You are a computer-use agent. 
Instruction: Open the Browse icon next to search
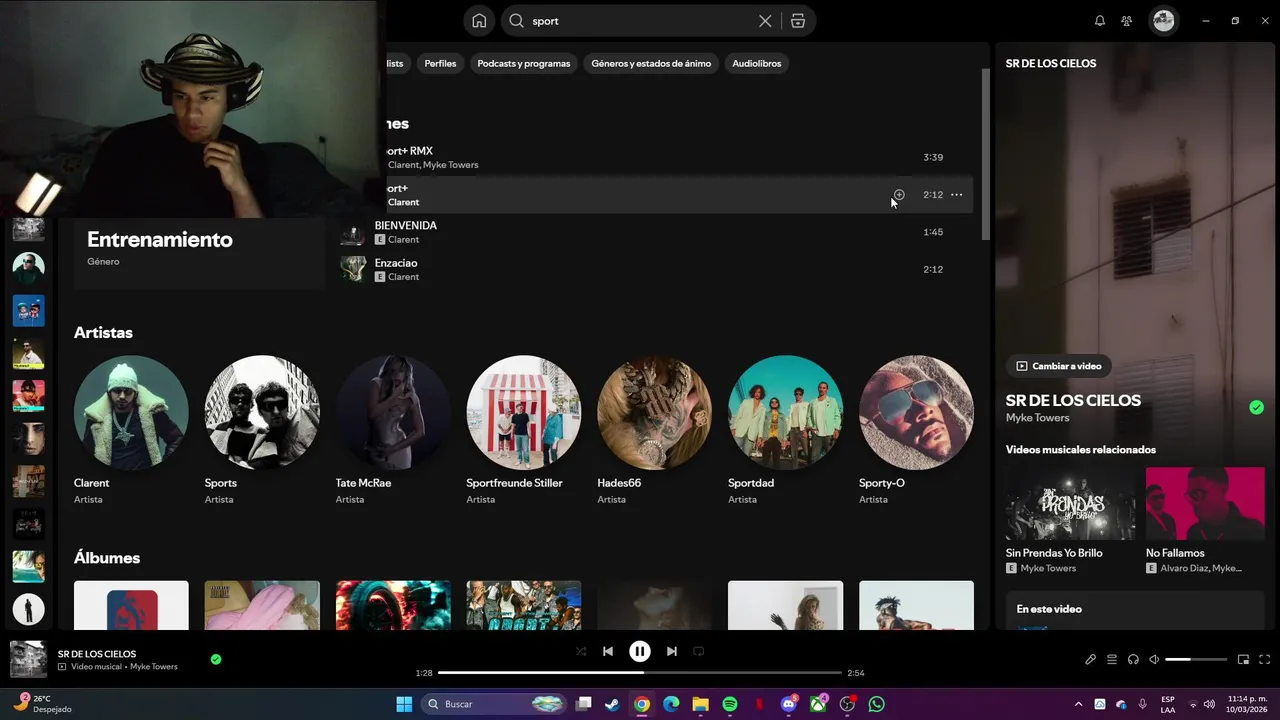point(797,21)
